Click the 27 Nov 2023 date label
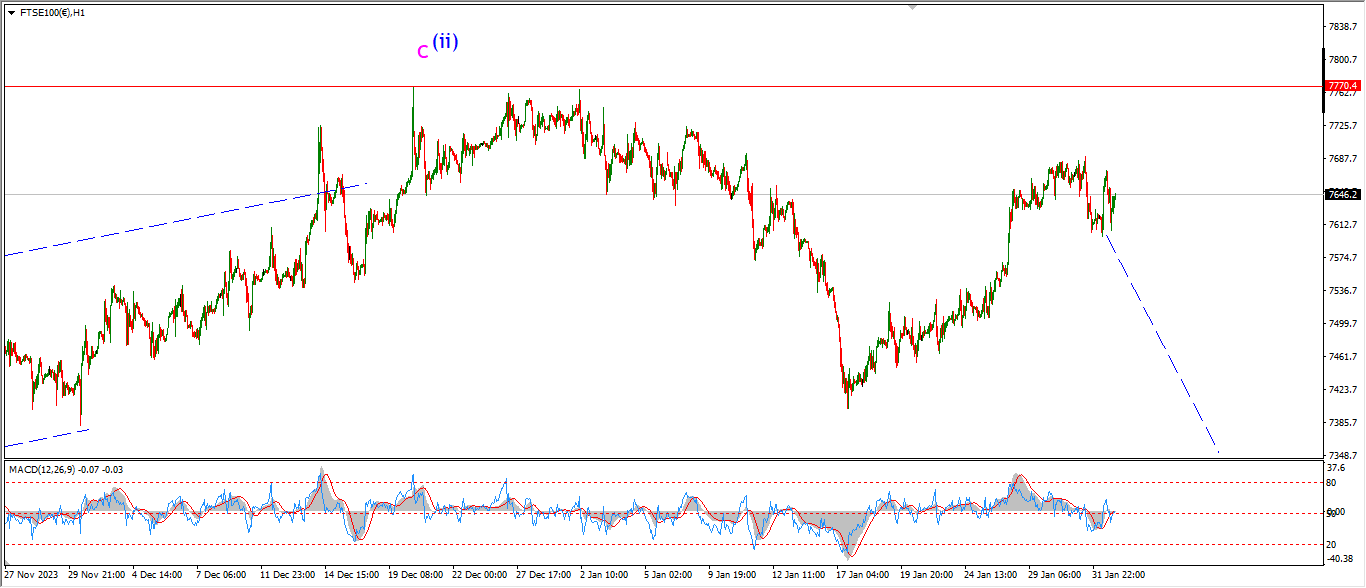The width and height of the screenshot is (1366, 588). tap(32, 575)
